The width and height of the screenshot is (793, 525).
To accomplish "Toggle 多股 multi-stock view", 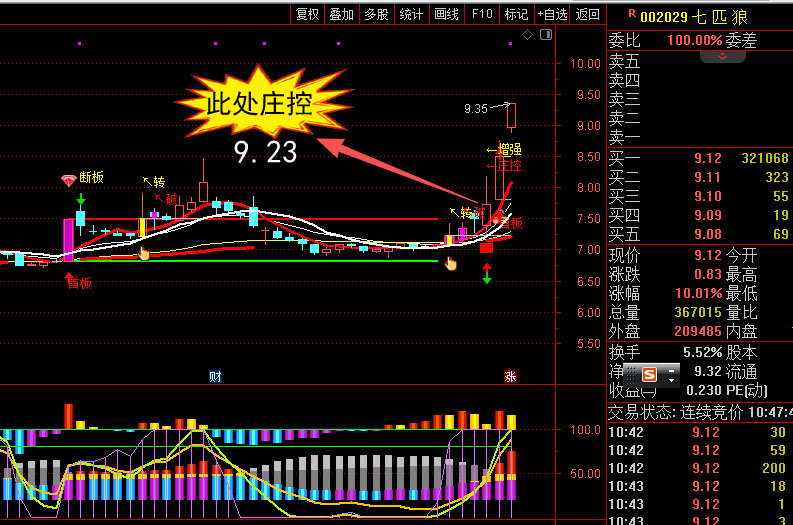I will point(376,14).
